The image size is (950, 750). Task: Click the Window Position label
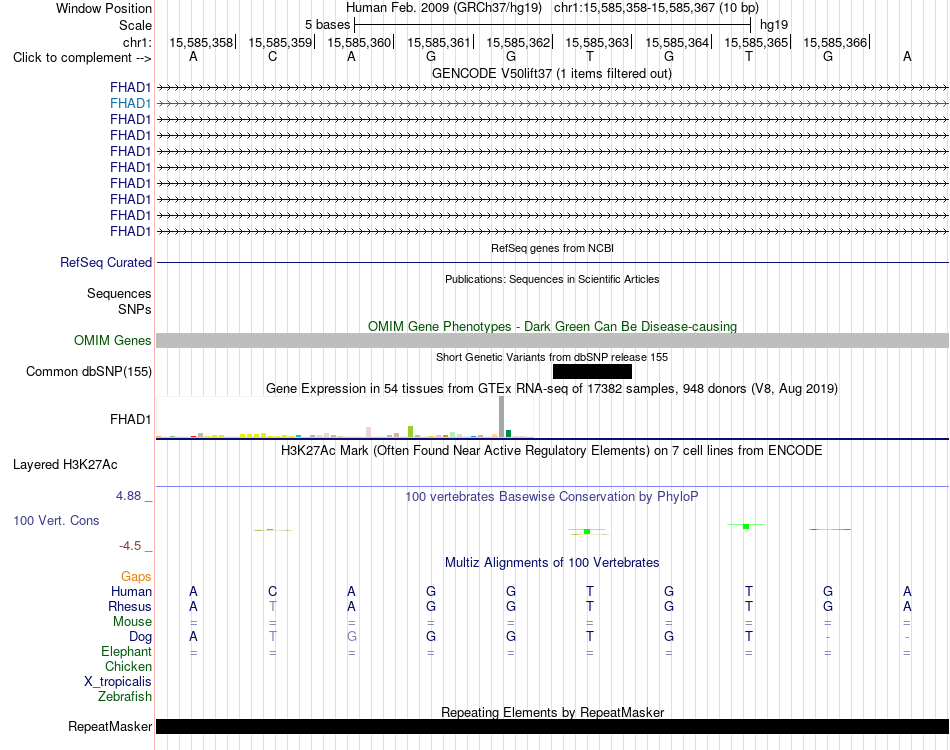point(104,8)
